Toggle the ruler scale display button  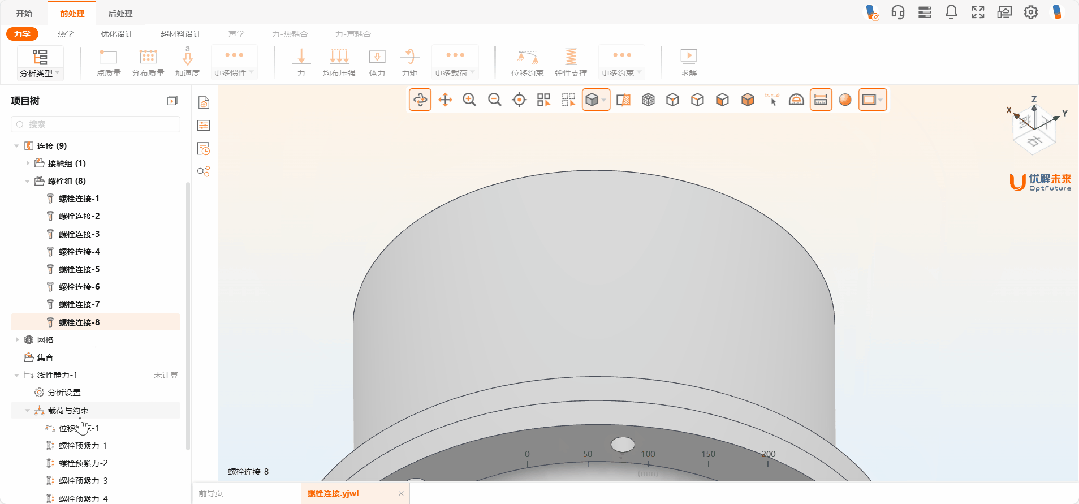click(x=820, y=100)
